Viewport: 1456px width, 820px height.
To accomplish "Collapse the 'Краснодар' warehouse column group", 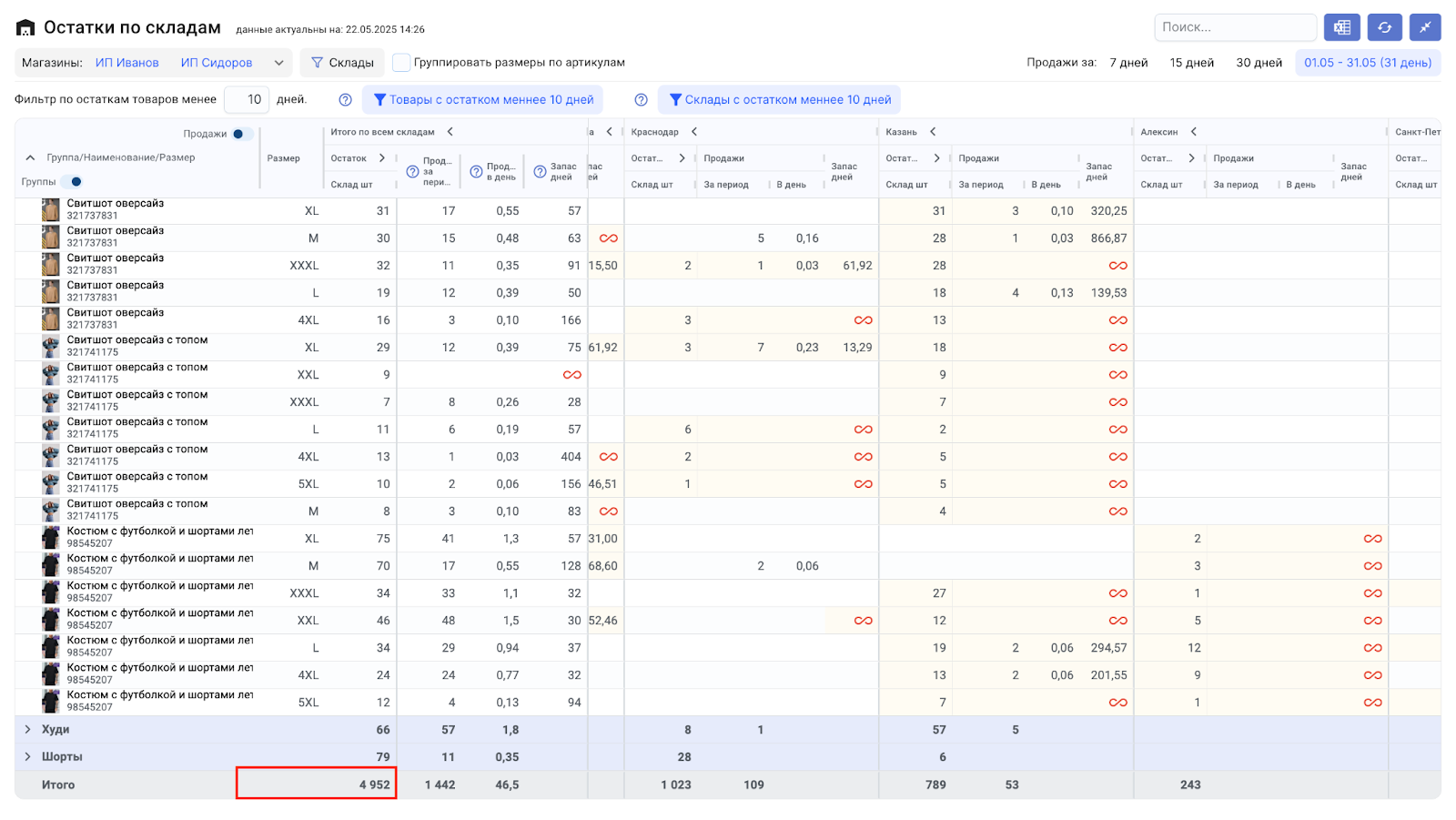I will pyautogui.click(x=694, y=132).
